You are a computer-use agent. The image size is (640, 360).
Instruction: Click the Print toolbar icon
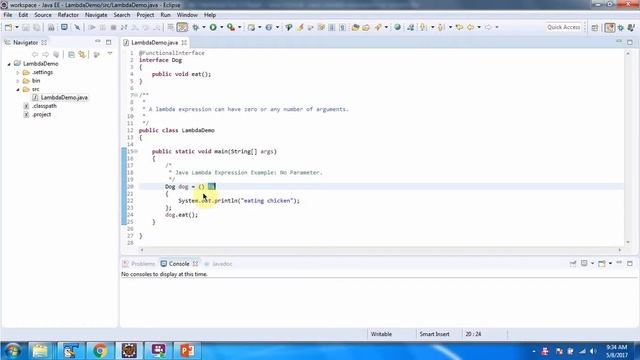[51, 27]
